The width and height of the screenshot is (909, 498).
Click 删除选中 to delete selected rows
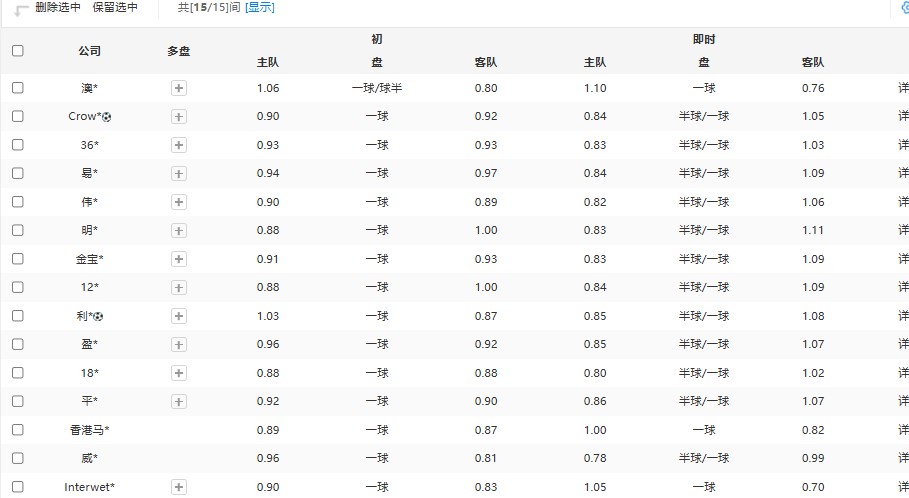coord(58,8)
